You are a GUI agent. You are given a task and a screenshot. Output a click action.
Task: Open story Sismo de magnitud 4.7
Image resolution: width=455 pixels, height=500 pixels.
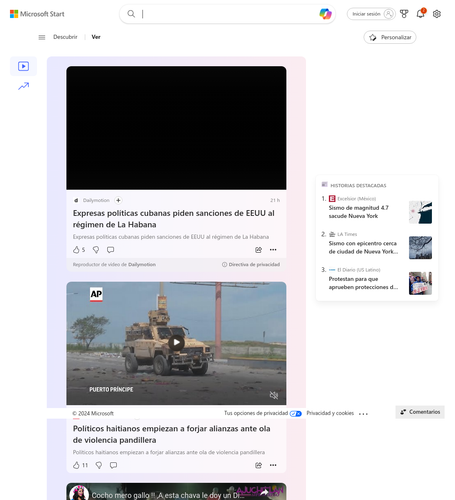point(359,212)
